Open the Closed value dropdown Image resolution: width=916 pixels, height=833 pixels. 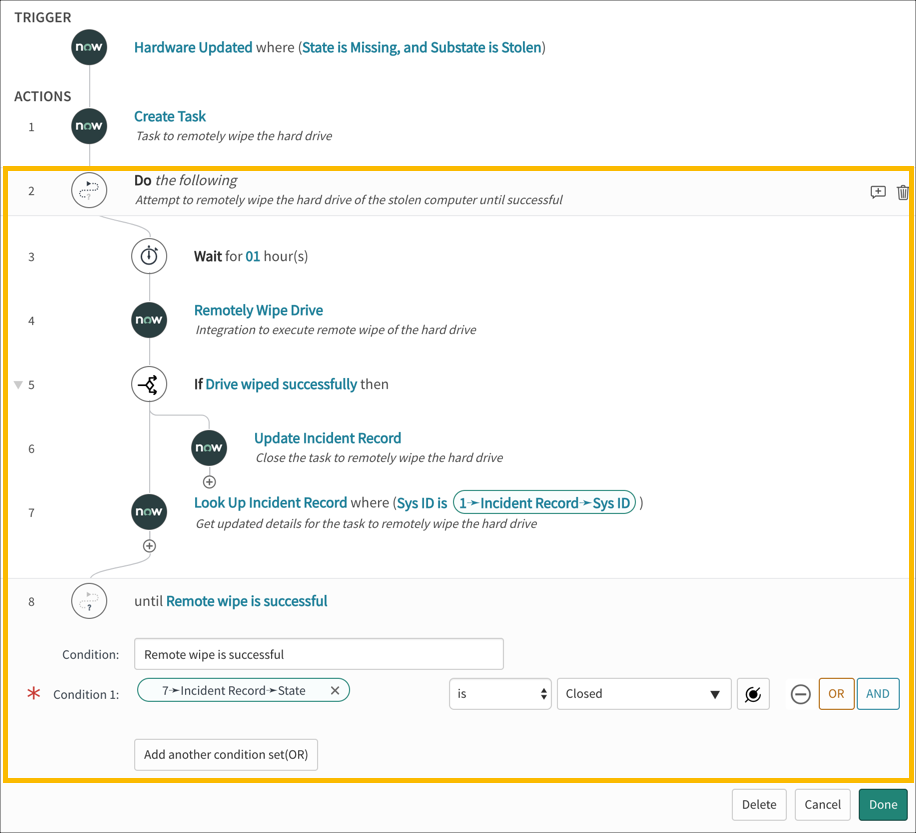coord(643,693)
